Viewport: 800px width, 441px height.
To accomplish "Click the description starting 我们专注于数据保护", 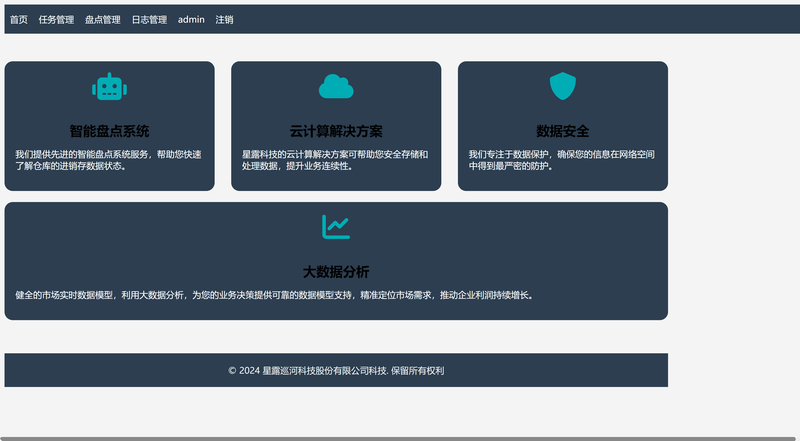I will pyautogui.click(x=562, y=160).
